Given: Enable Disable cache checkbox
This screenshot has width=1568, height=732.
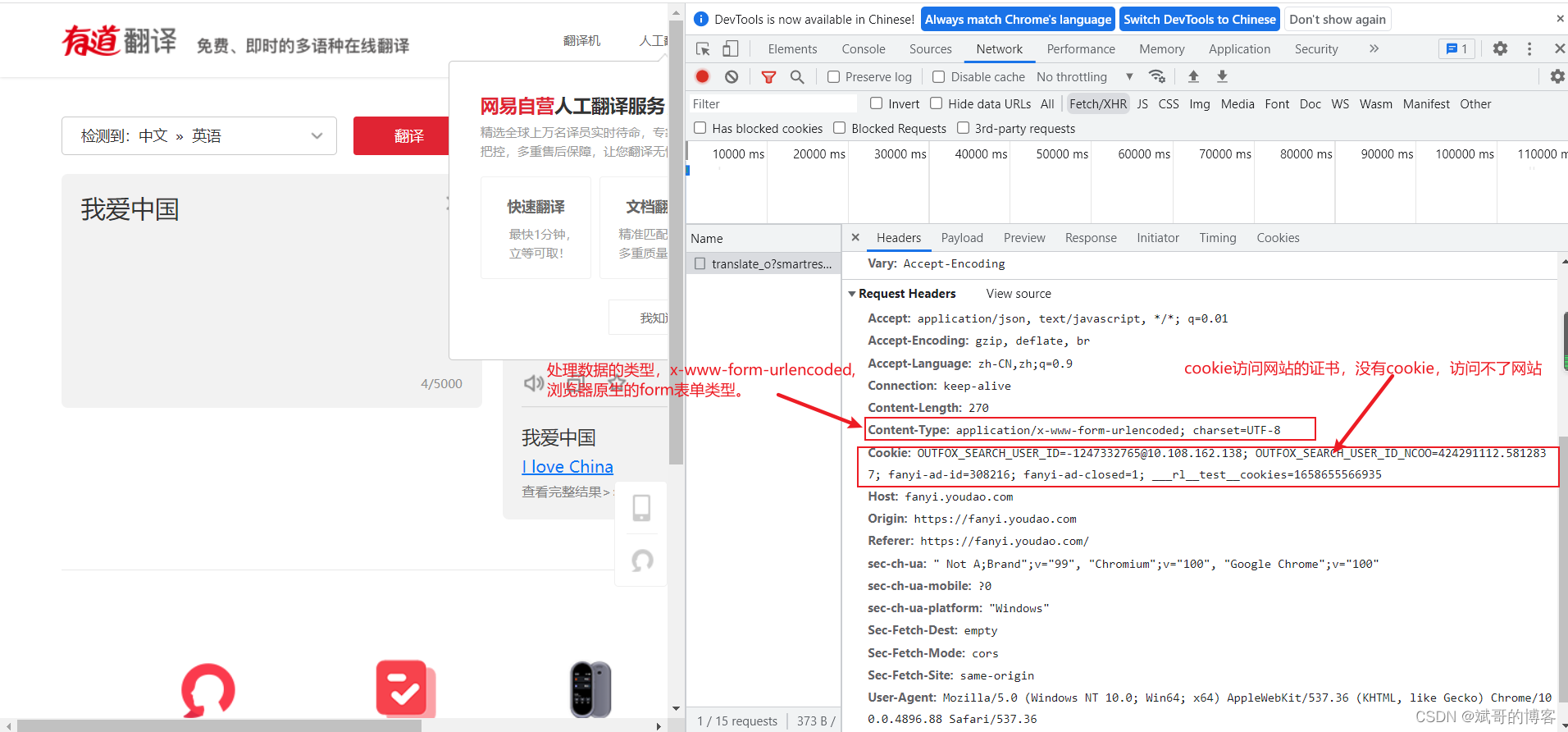Looking at the screenshot, I should tap(939, 76).
